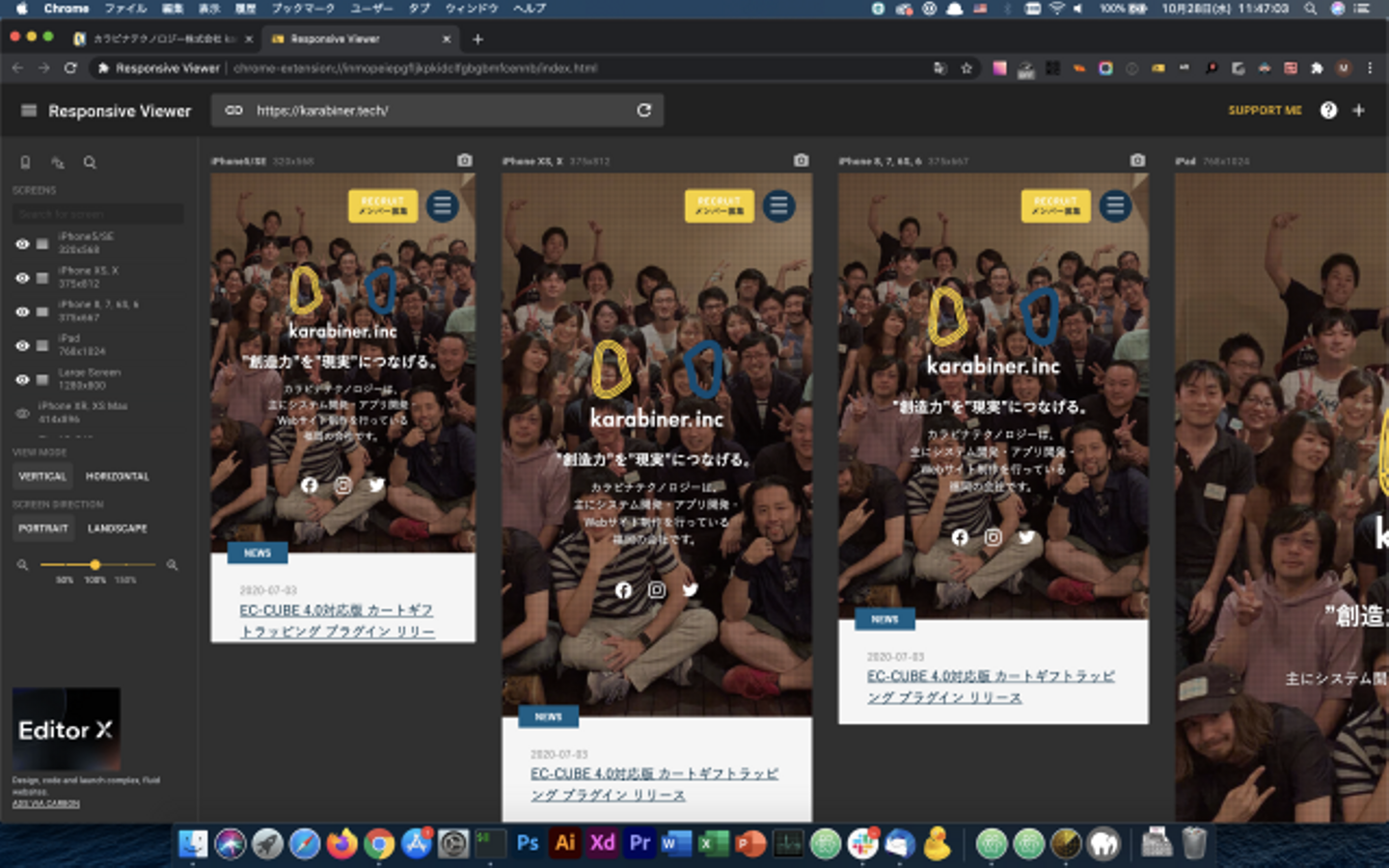
Task: Launch Photoshop from the dock
Action: click(528, 844)
